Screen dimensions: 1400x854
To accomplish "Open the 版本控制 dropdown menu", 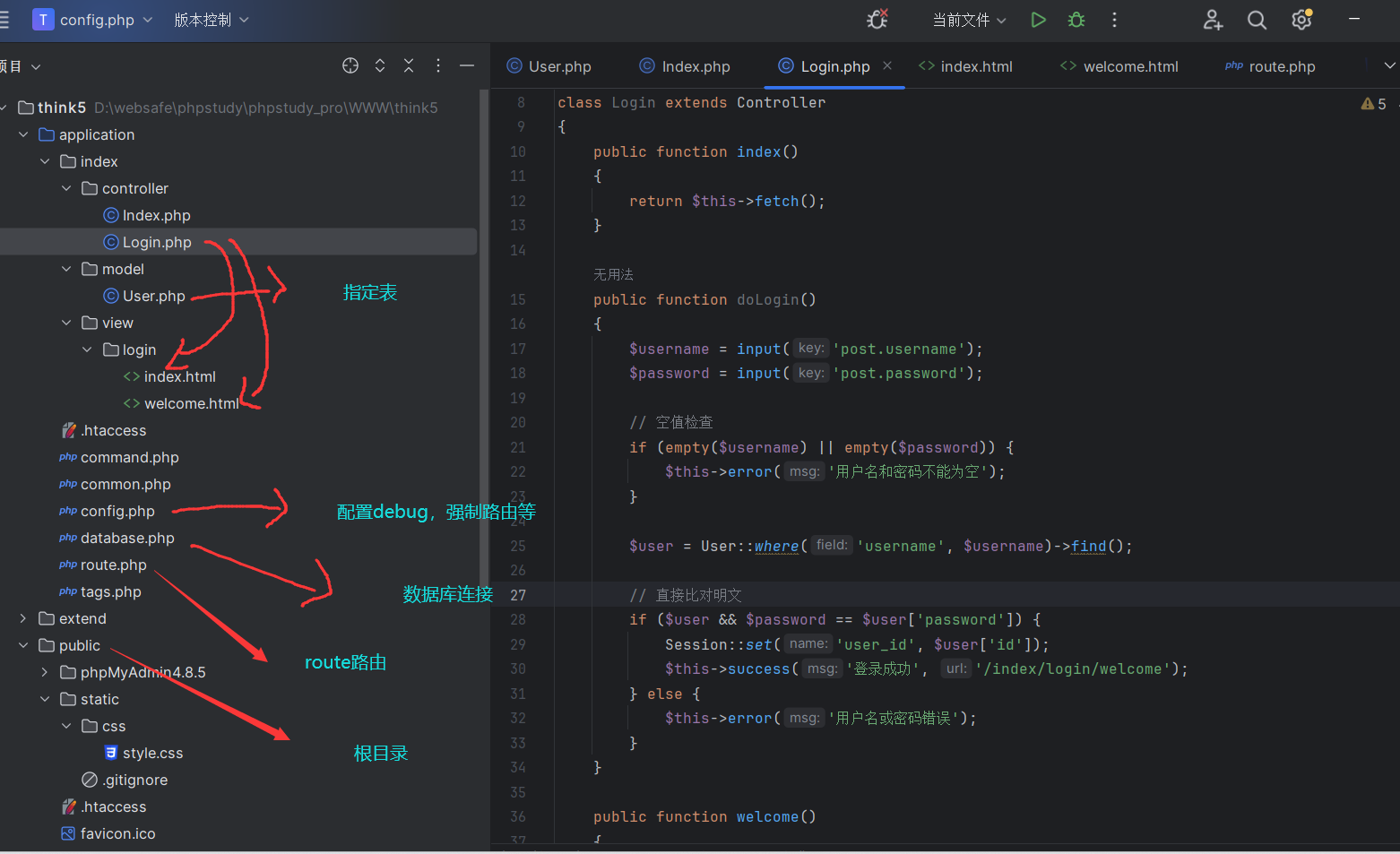I will [212, 20].
